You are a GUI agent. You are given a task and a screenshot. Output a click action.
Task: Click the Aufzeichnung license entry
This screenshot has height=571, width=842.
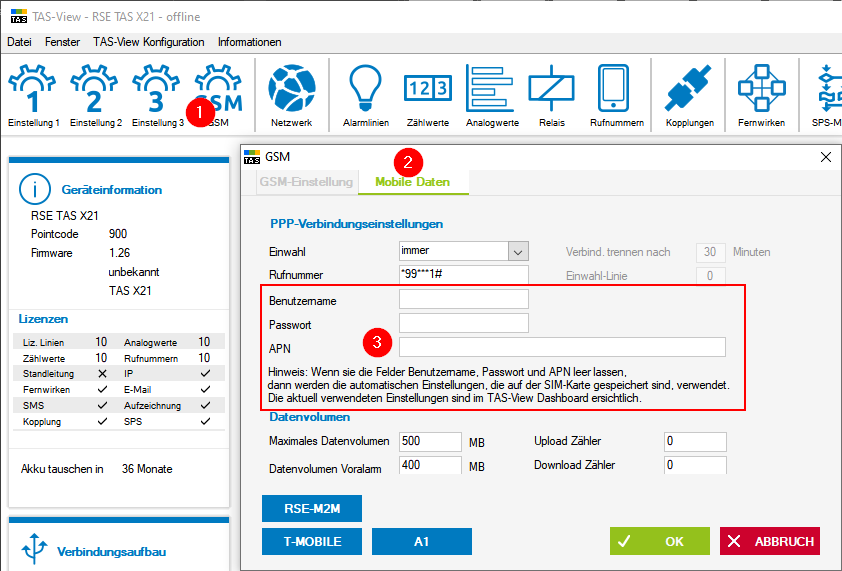(x=170, y=406)
